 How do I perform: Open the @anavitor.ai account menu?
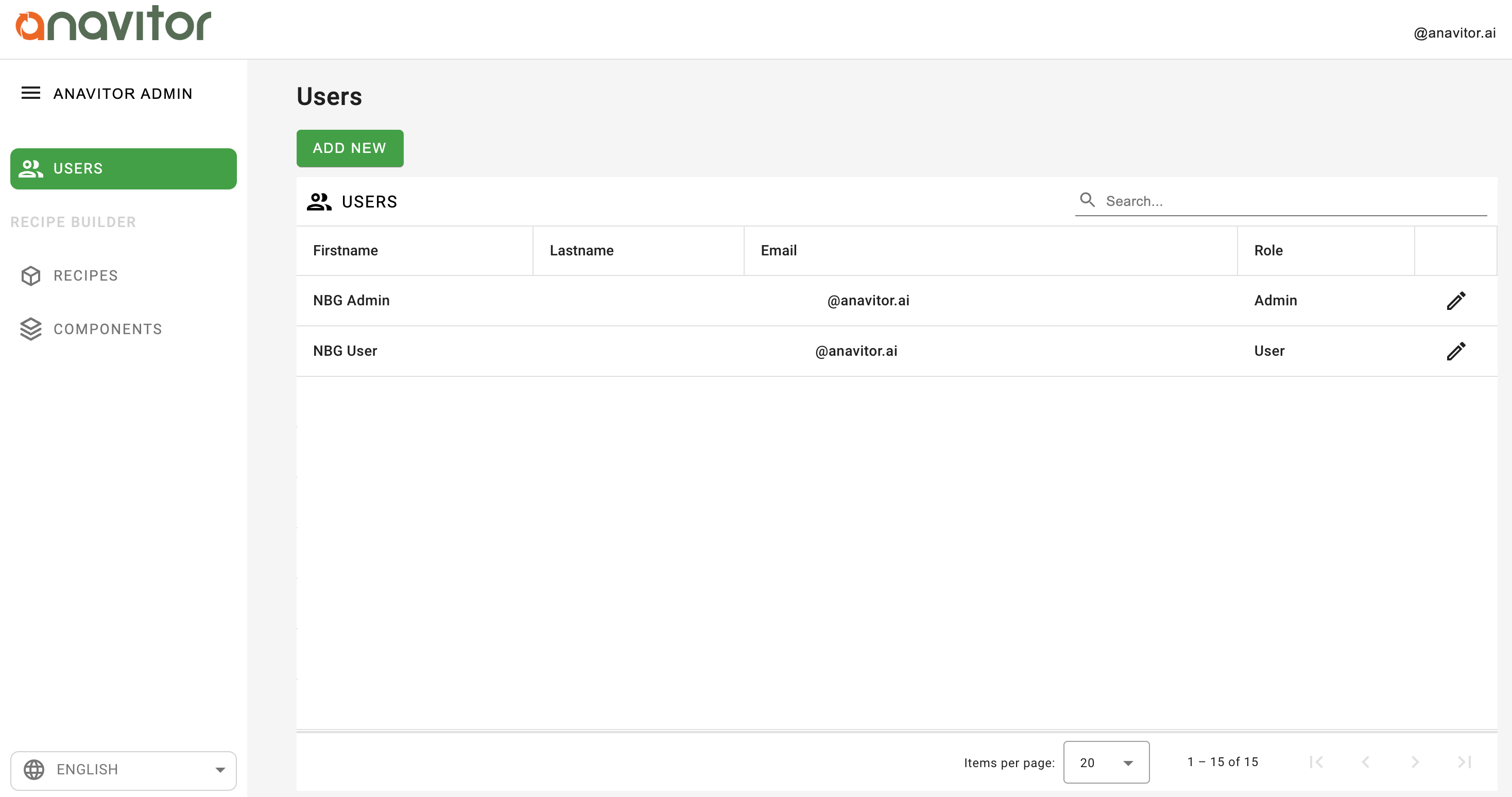(x=1454, y=33)
